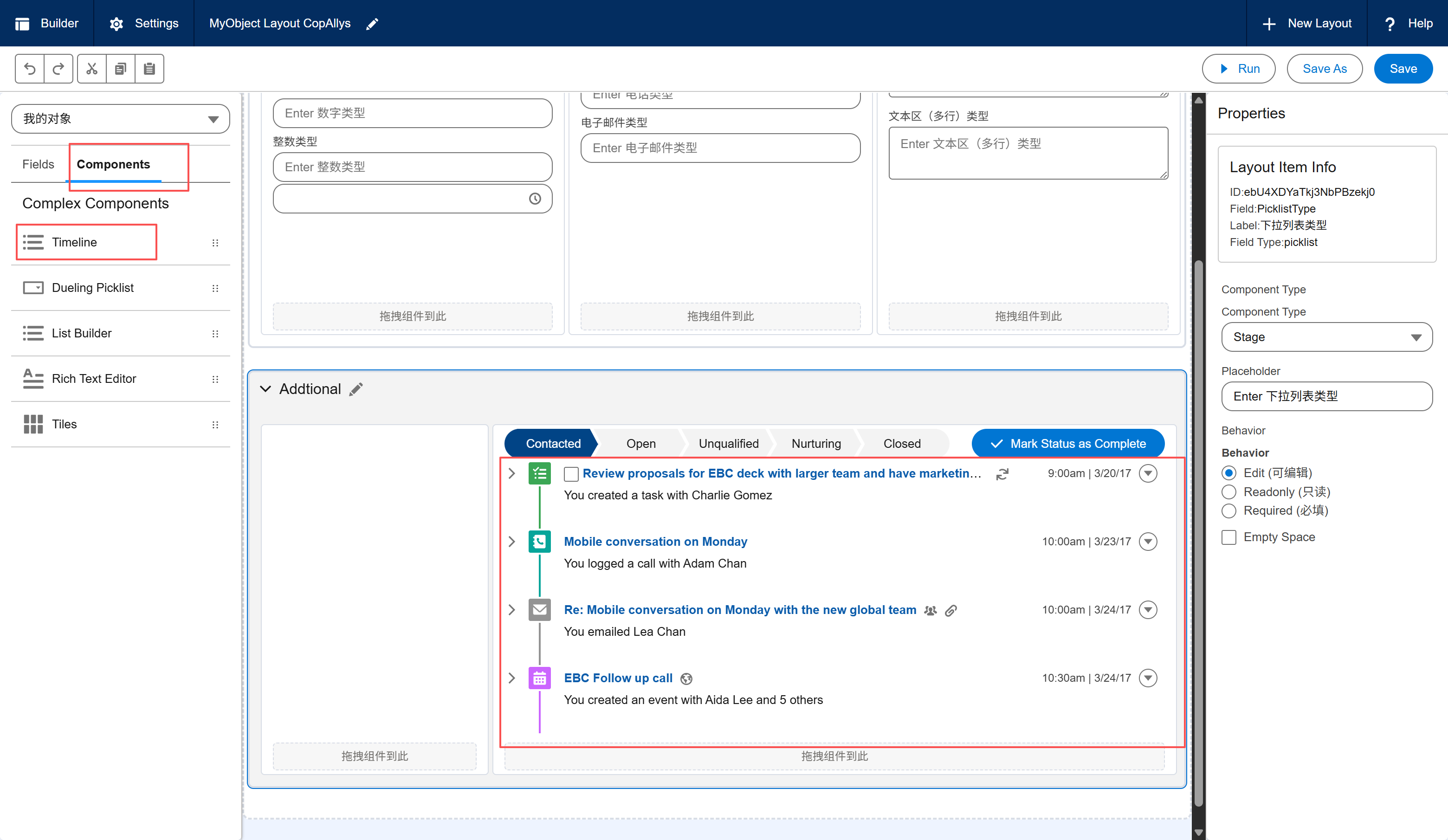Collapse the Addtional section chevron
This screenshot has height=840, width=1448.
pyautogui.click(x=265, y=389)
